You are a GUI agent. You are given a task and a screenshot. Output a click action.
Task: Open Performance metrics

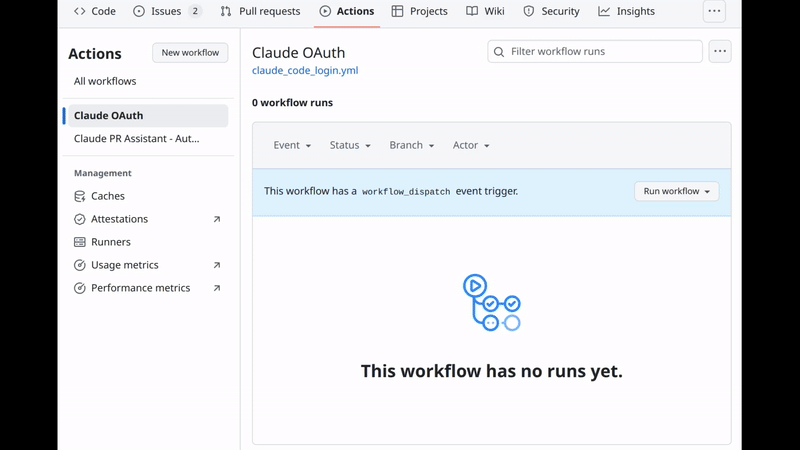[x=148, y=288]
